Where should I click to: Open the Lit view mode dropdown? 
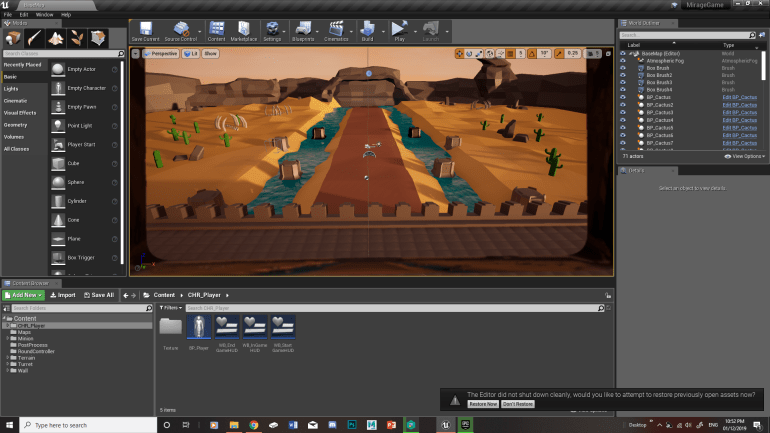(191, 54)
